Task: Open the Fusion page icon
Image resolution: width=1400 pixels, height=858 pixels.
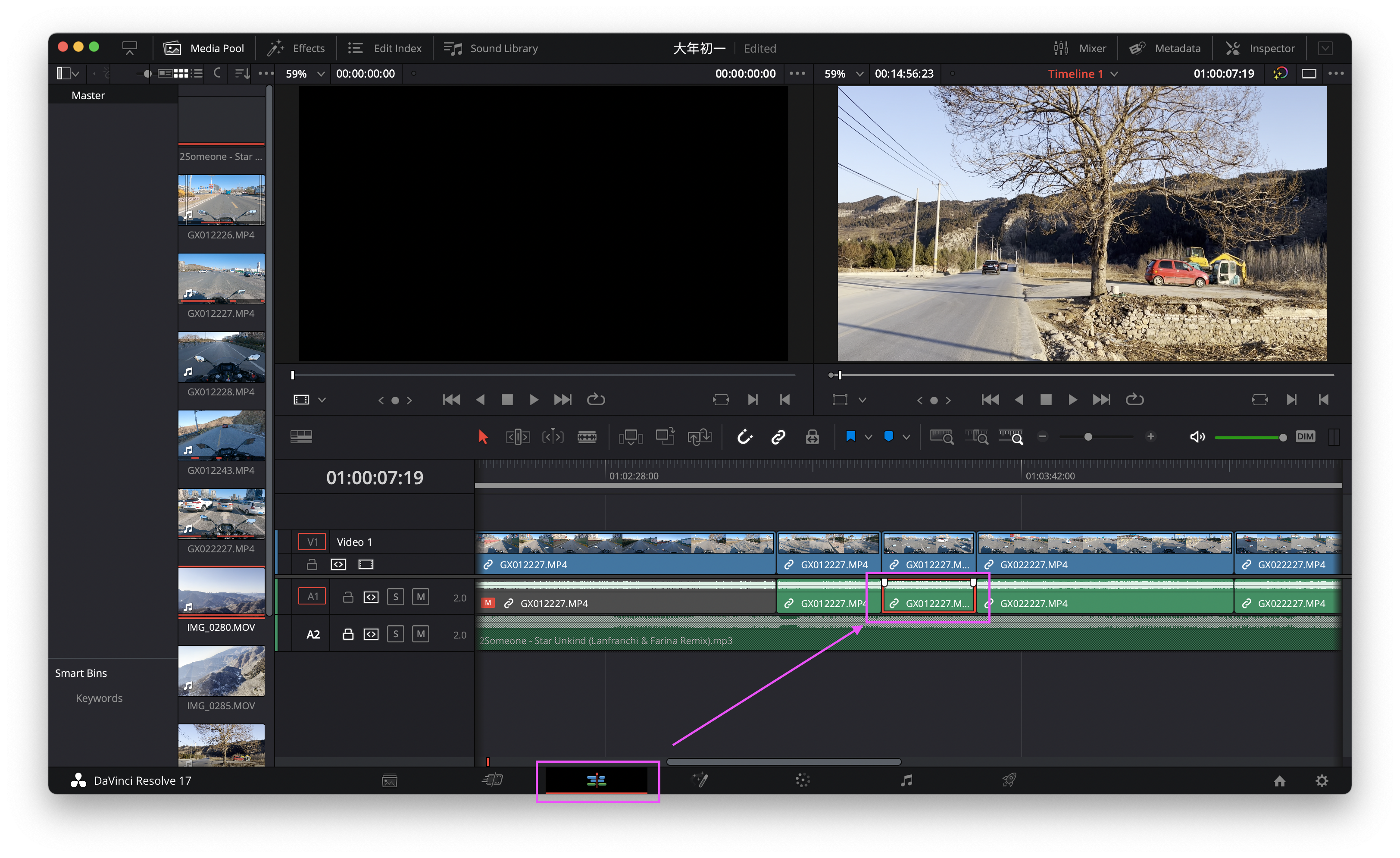Action: click(x=700, y=780)
